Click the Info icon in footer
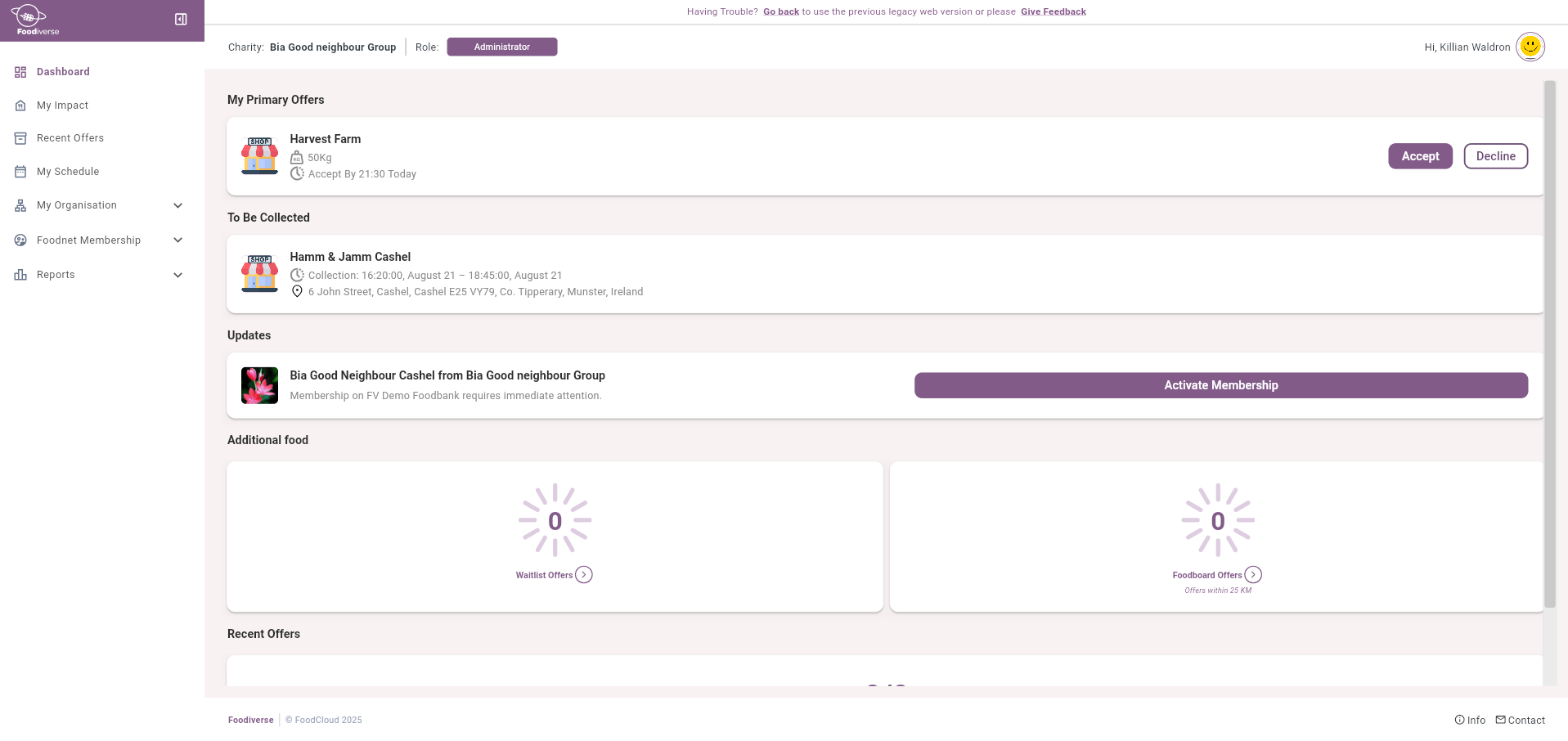The height and width of the screenshot is (741, 1568). 1460,721
